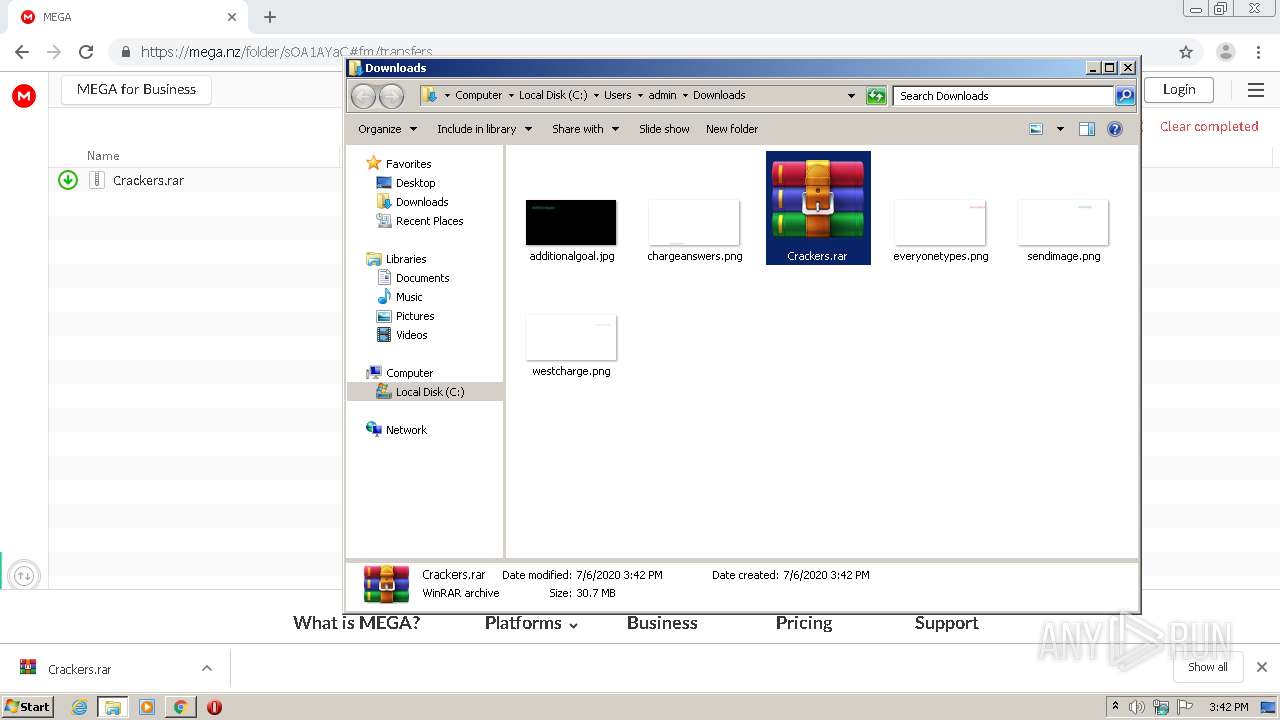Screen dimensions: 1280x720
Task: Expand Crackers.rar download options chevron
Action: click(207, 668)
